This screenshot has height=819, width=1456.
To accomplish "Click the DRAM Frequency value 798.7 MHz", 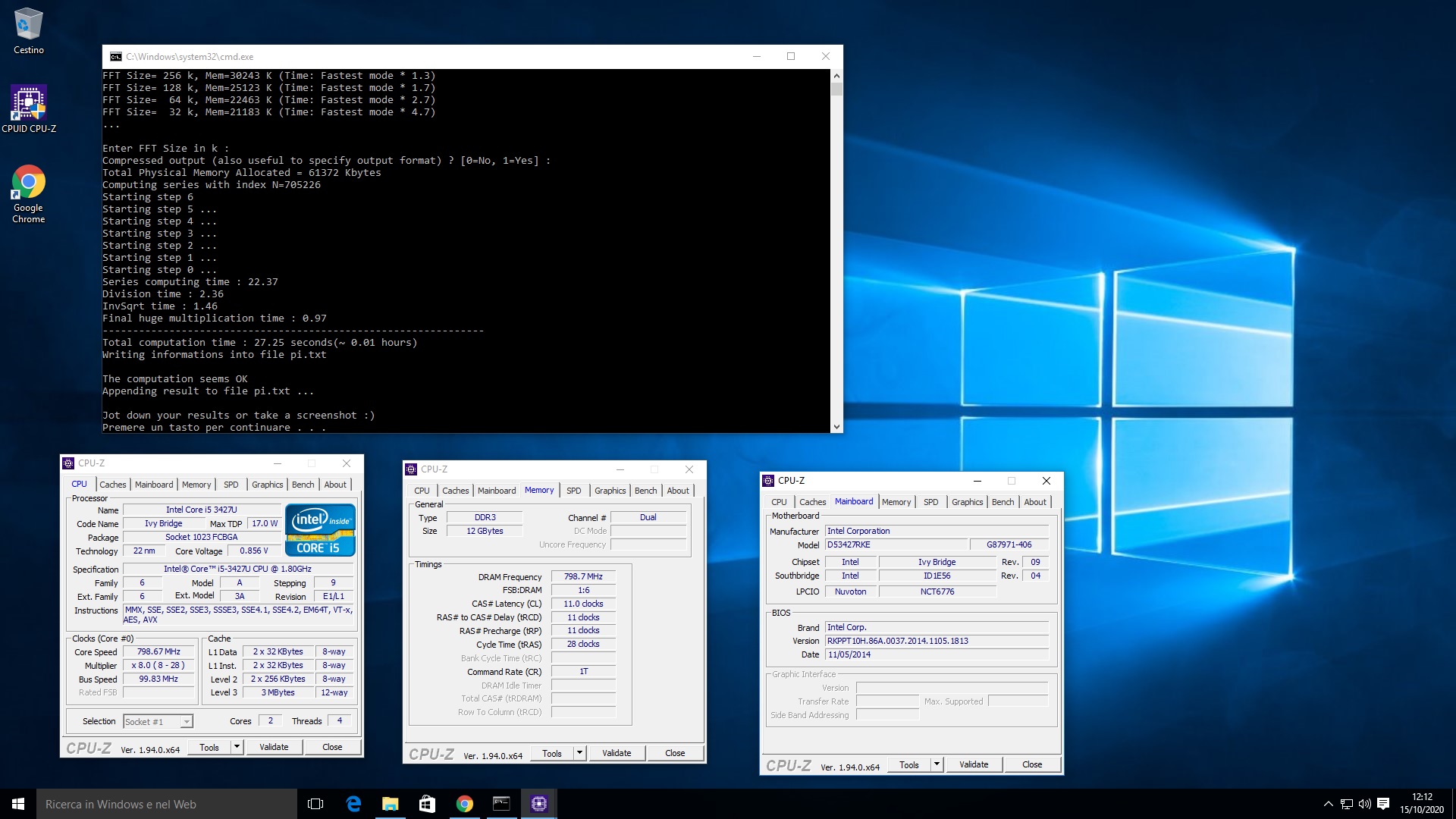I will [x=583, y=576].
